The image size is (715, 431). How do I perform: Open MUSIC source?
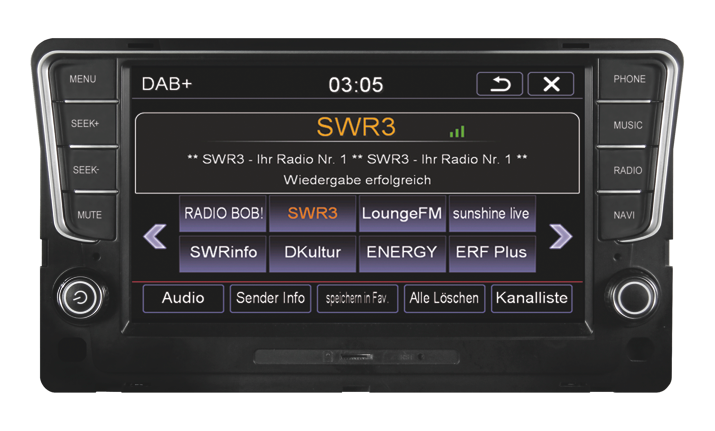628,125
